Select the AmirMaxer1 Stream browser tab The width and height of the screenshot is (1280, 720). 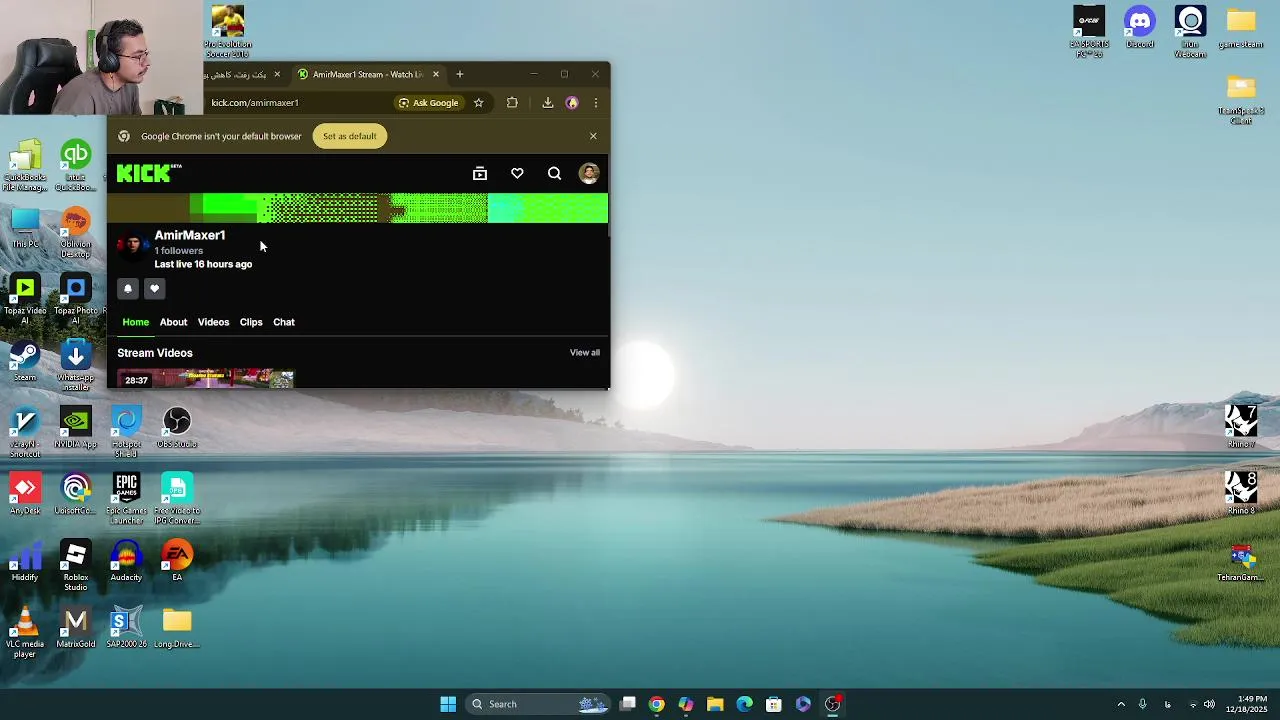point(367,74)
